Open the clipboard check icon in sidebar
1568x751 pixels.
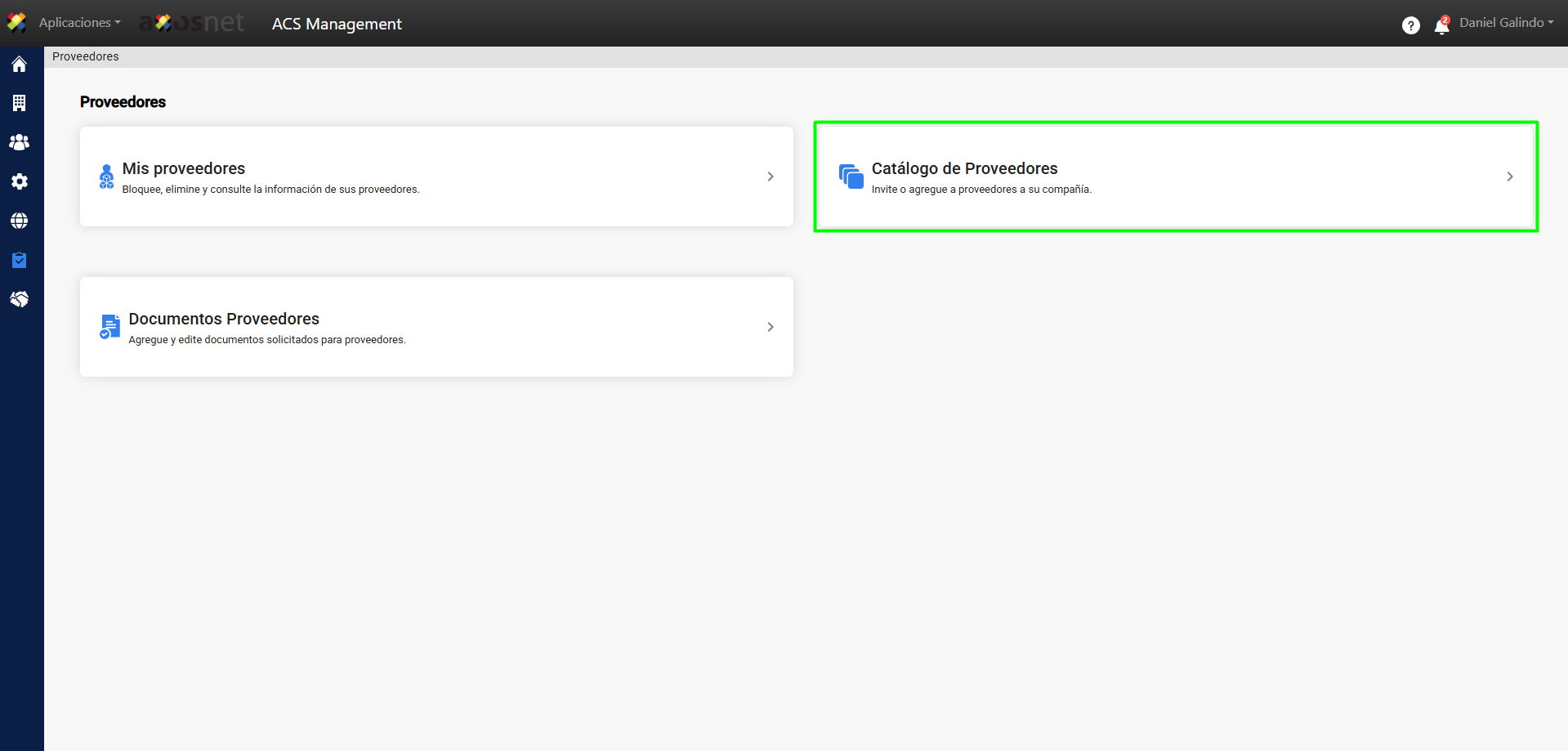(19, 260)
